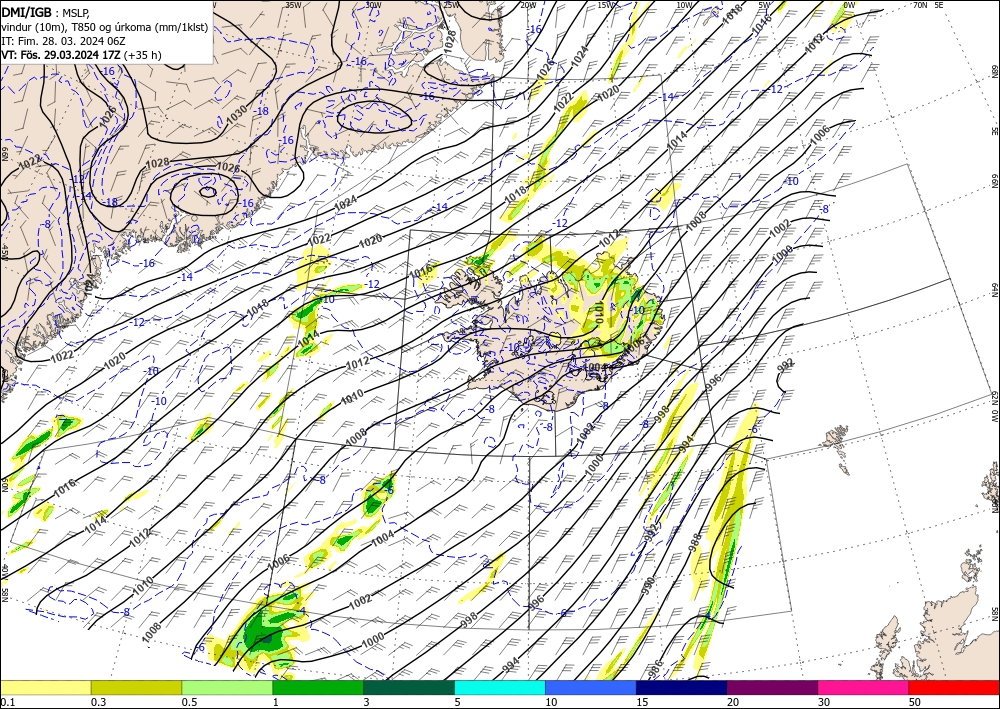Screen dimensions: 1000x709
Task: Click the legend value '0.5'
Action: (x=189, y=702)
